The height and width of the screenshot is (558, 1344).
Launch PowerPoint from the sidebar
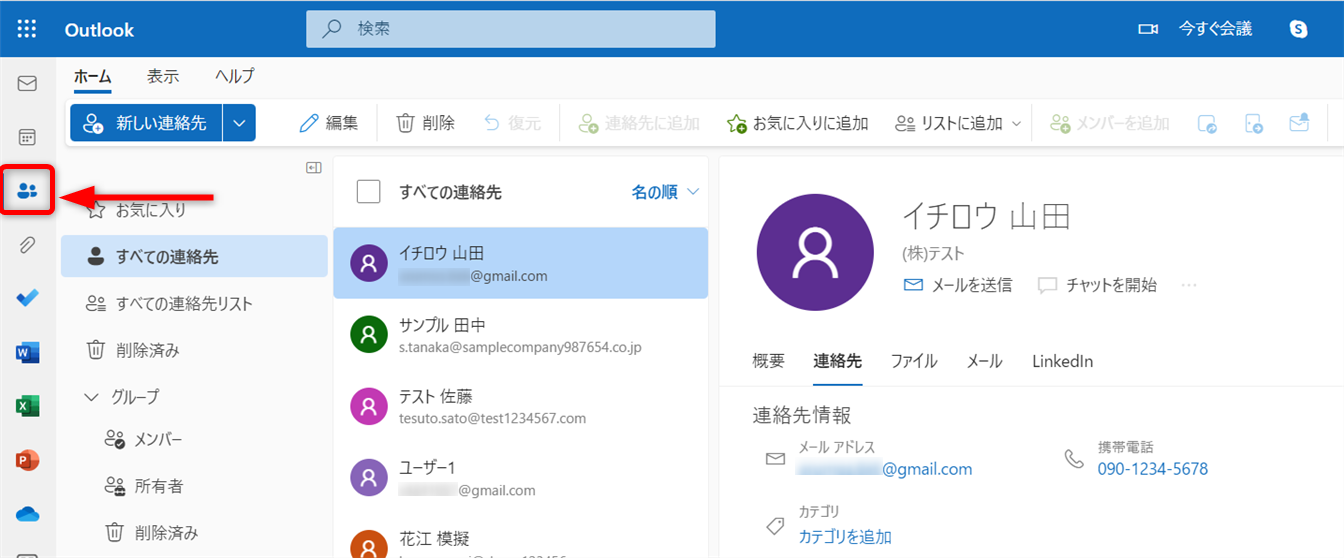coord(27,460)
